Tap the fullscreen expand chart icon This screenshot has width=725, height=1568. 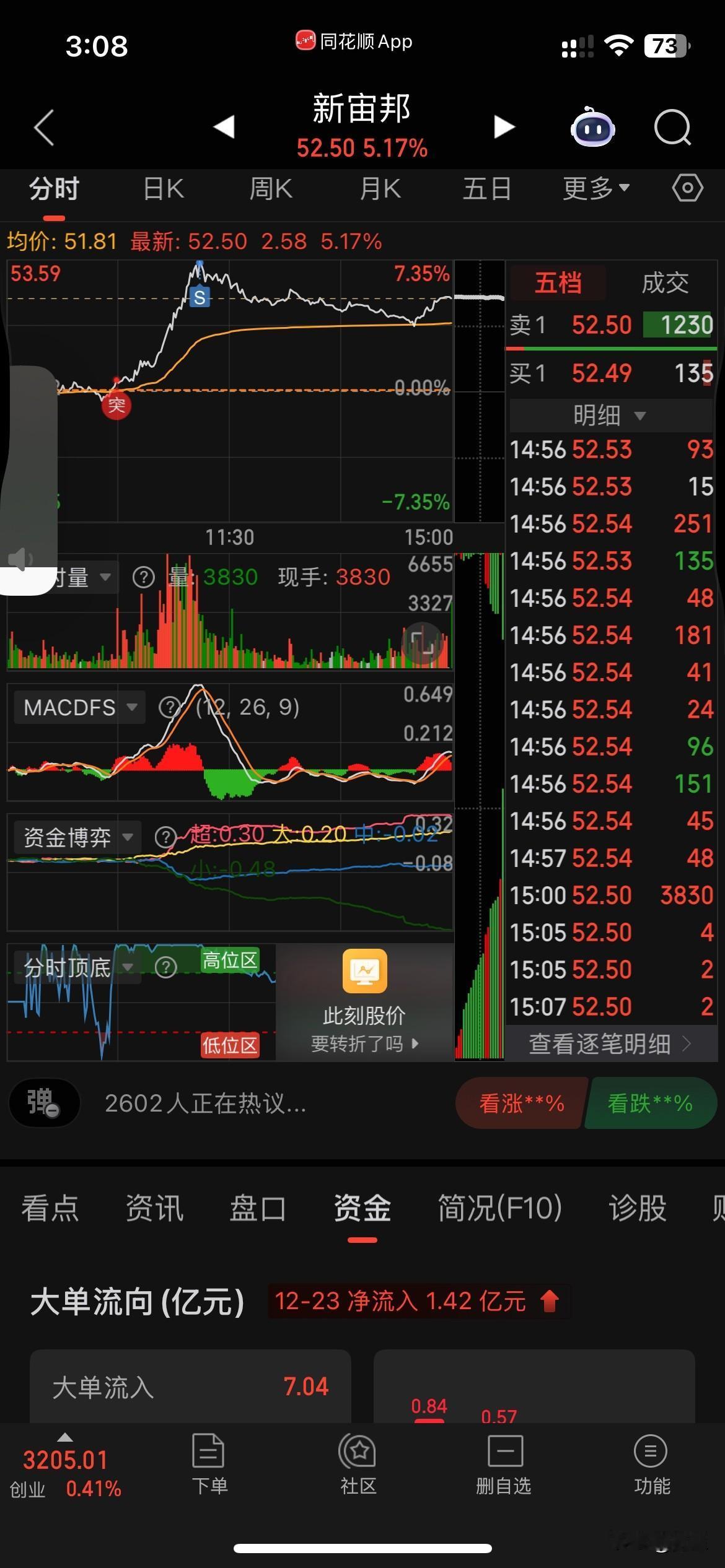(424, 643)
